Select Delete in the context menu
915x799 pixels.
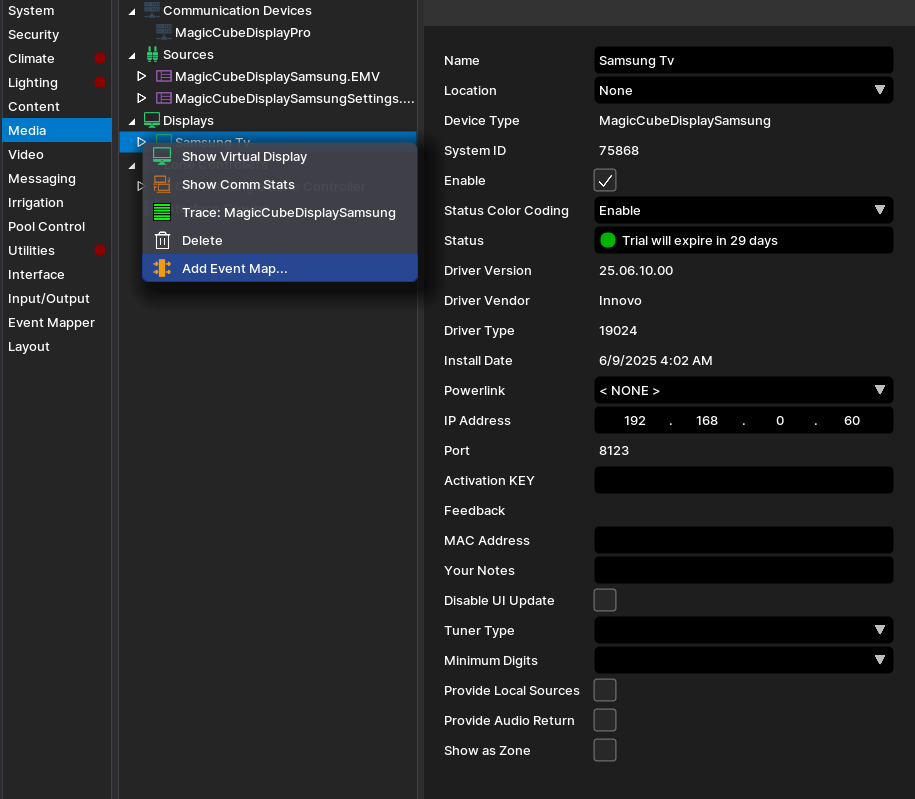pos(280,240)
